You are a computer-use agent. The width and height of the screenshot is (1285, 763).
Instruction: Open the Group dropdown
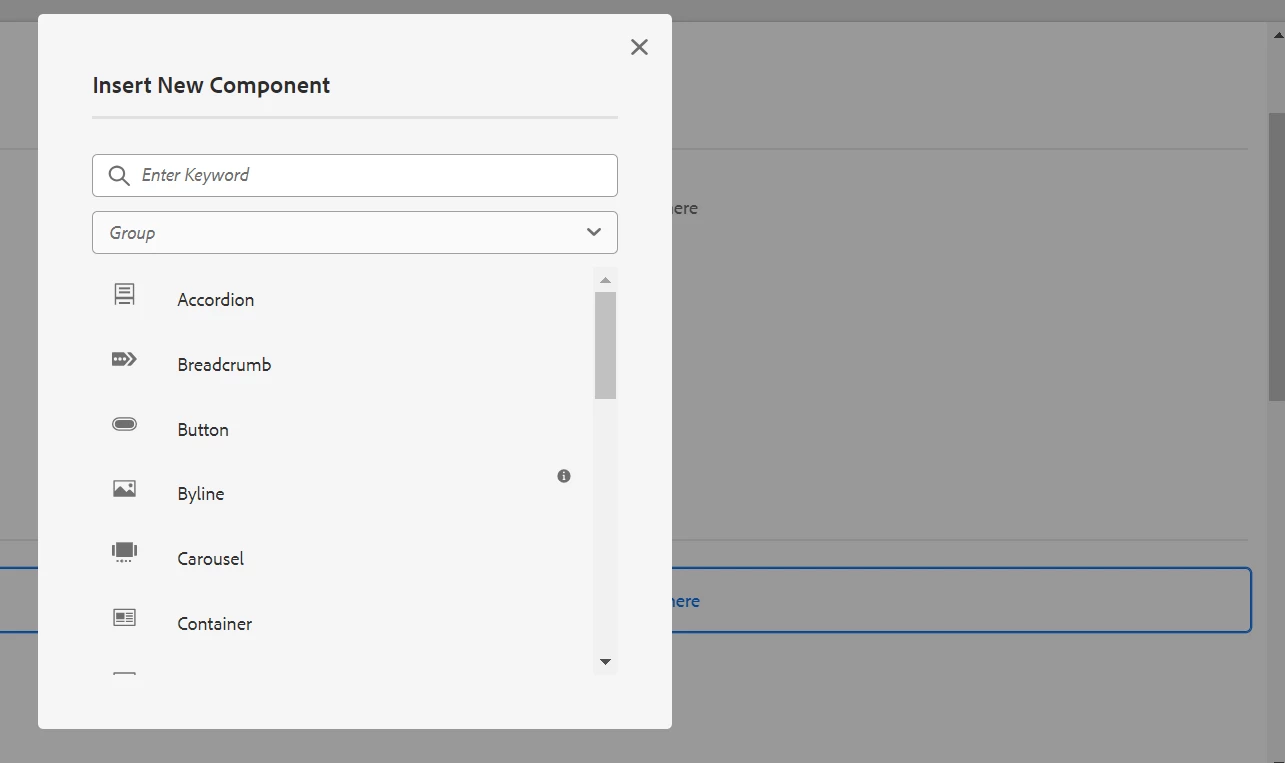(355, 232)
